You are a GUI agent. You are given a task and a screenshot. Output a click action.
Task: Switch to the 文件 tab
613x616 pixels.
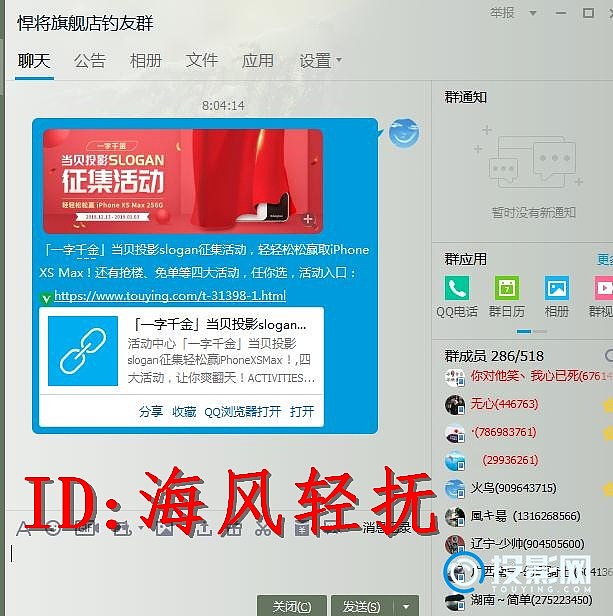(202, 60)
